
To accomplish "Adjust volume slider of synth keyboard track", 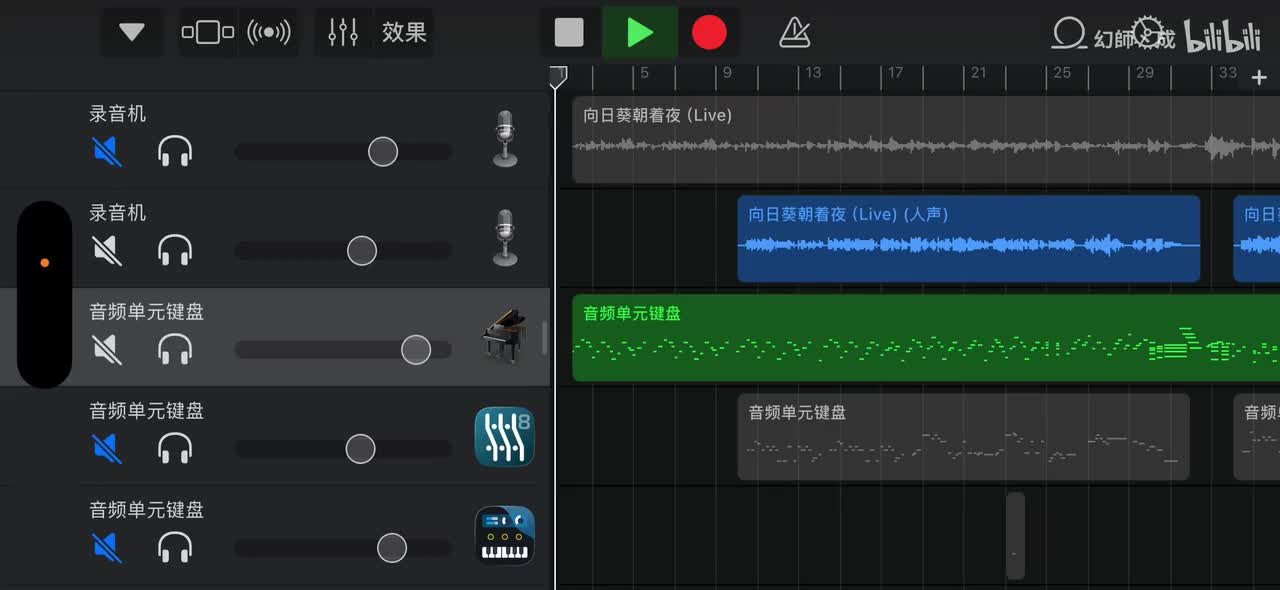I will [392, 547].
